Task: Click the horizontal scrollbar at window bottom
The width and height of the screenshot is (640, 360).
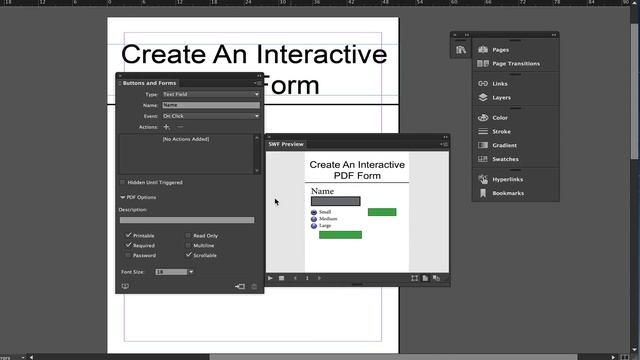Action: click(393, 357)
